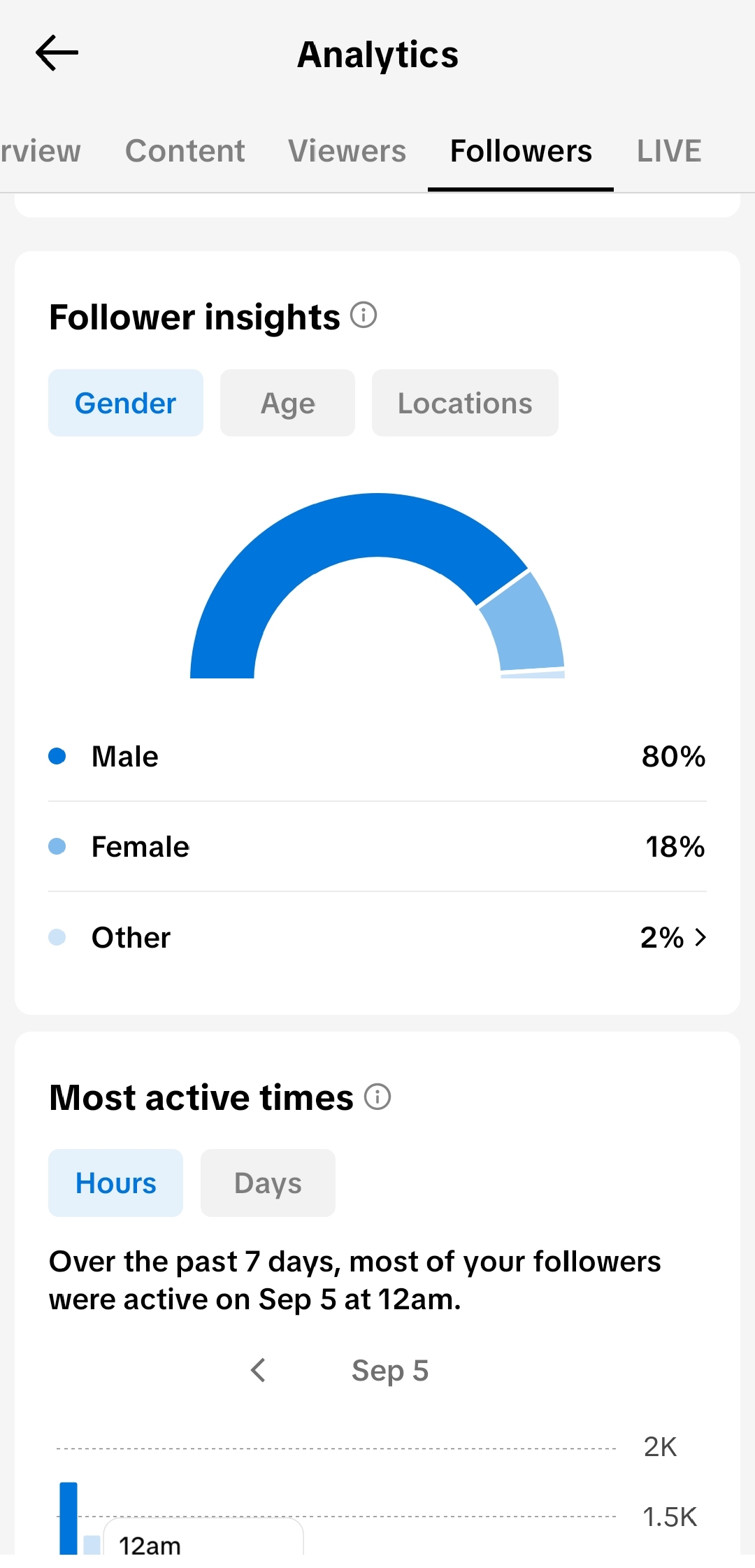
Task: Open the Viewers tab
Action: [x=347, y=151]
